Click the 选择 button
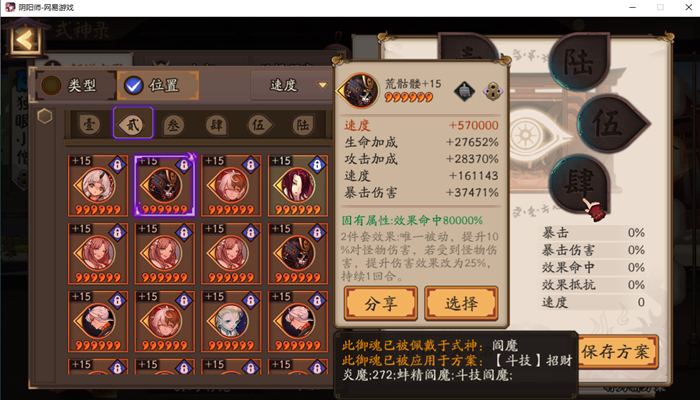Image resolution: width=700 pixels, height=400 pixels. pyautogui.click(x=461, y=304)
